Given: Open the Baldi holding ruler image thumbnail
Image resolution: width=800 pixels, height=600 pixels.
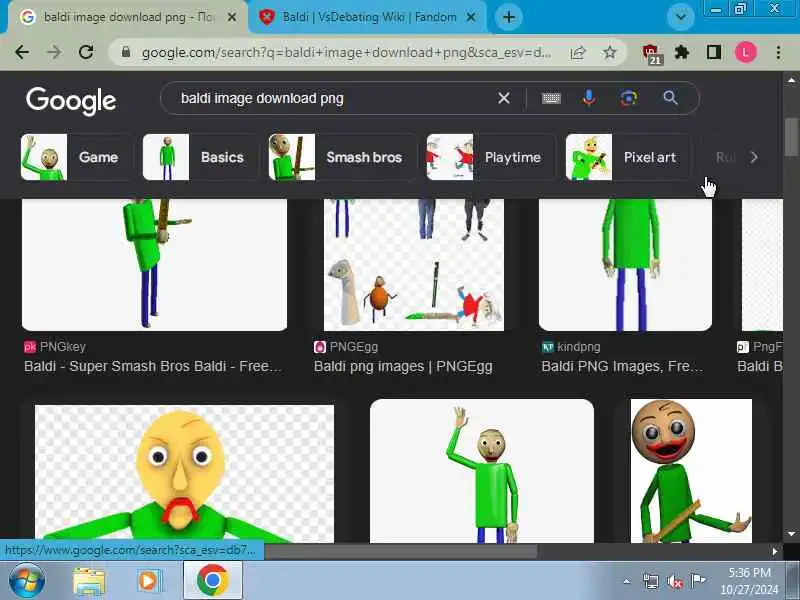Looking at the screenshot, I should (691, 471).
